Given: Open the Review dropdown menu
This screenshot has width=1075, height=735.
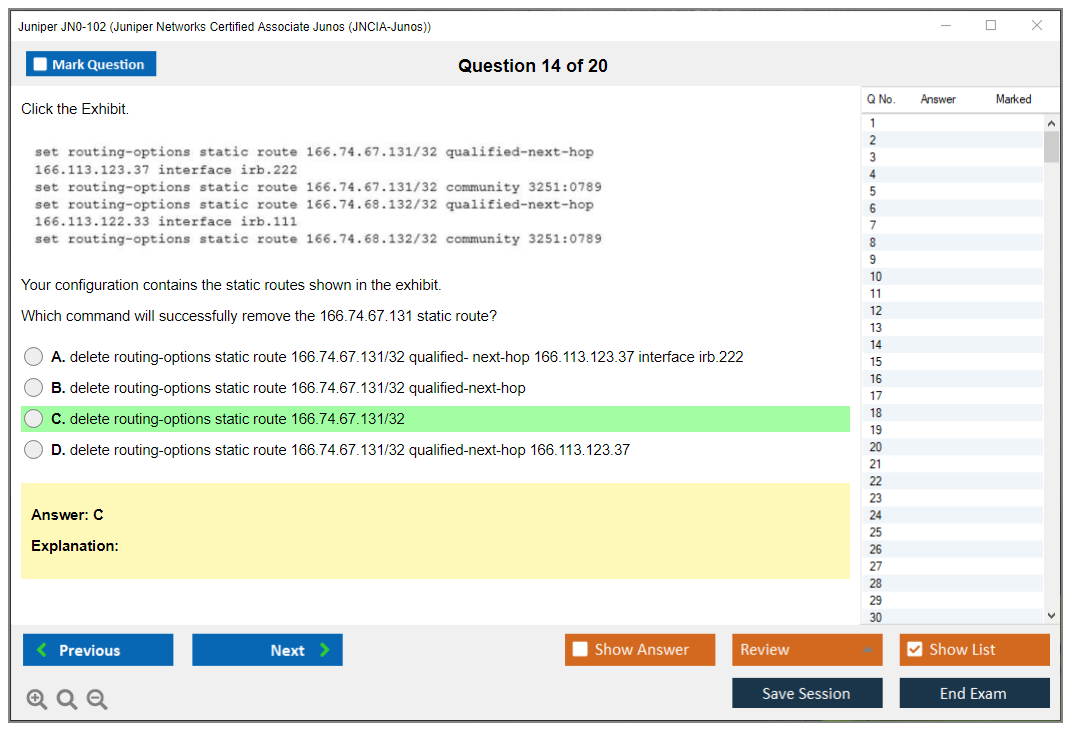Looking at the screenshot, I should 807,650.
